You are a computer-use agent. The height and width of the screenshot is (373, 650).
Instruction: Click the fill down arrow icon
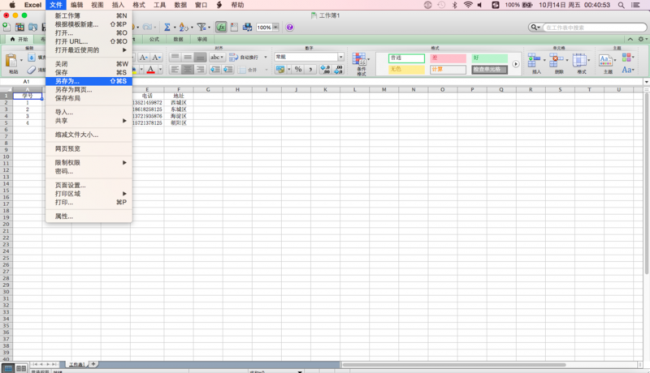pyautogui.click(x=32, y=58)
